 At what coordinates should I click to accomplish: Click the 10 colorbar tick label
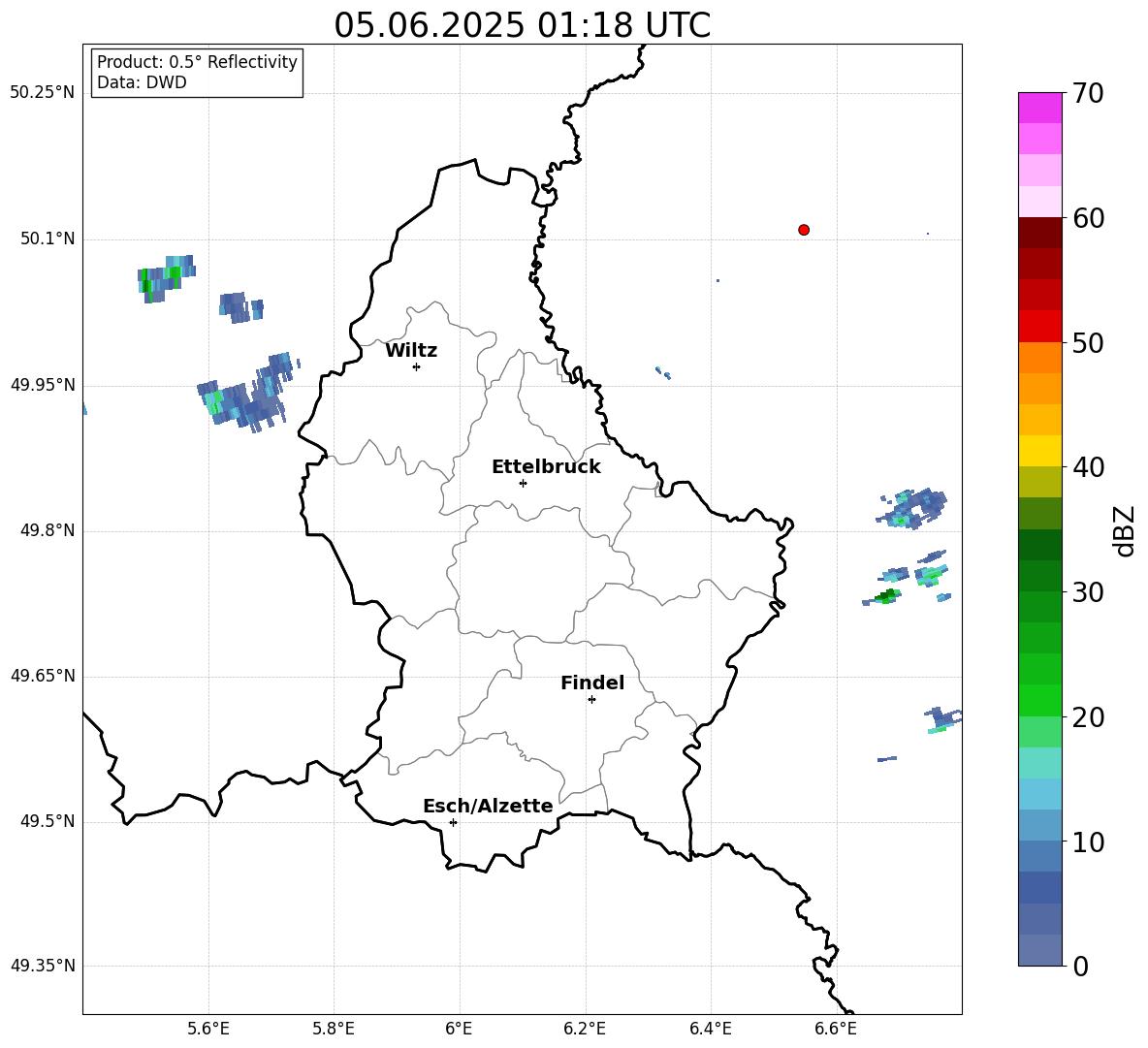(1088, 842)
